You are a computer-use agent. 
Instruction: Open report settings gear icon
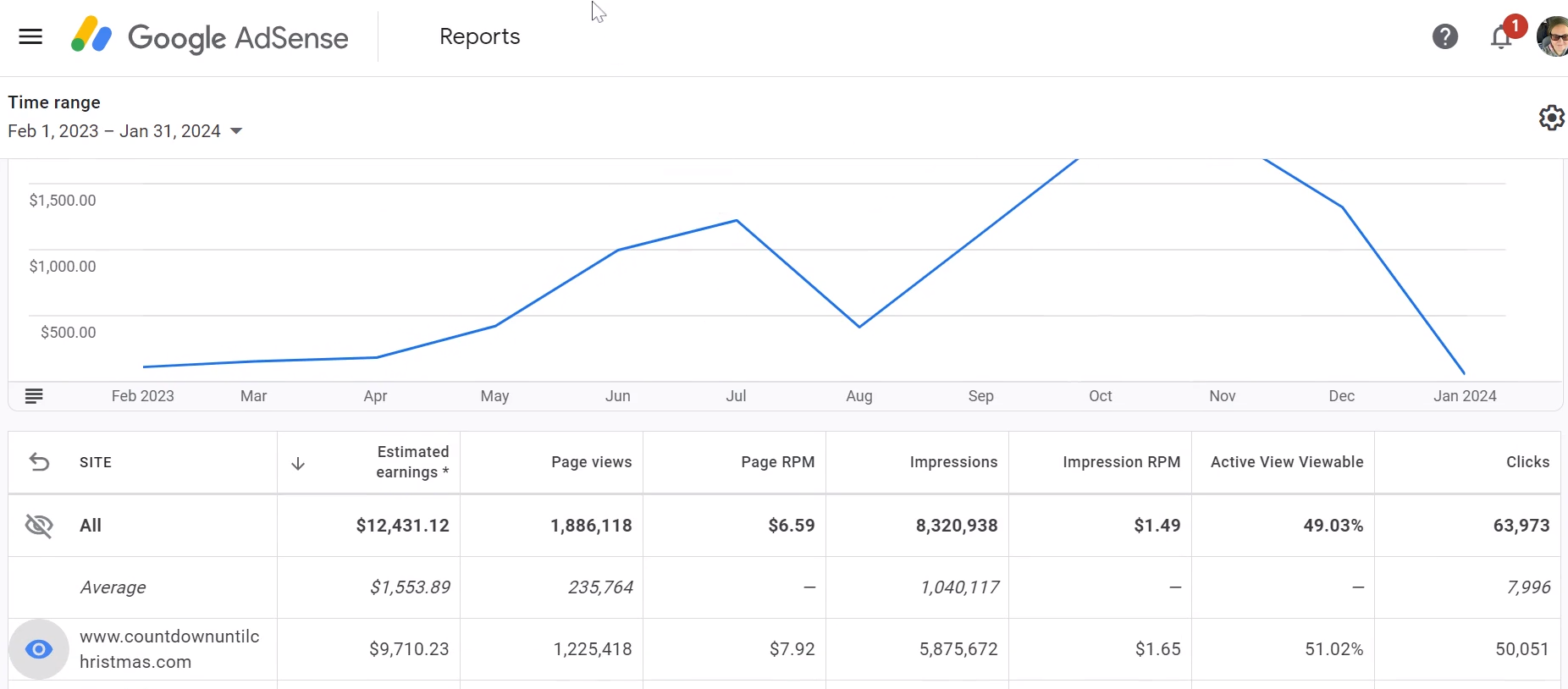pos(1551,118)
